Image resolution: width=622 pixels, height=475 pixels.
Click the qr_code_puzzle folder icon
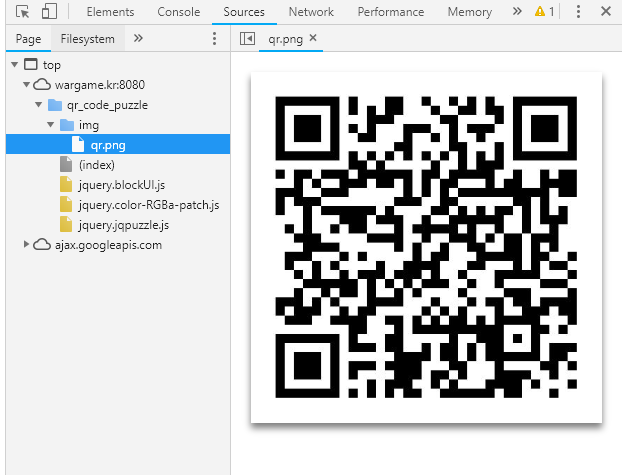click(x=55, y=105)
